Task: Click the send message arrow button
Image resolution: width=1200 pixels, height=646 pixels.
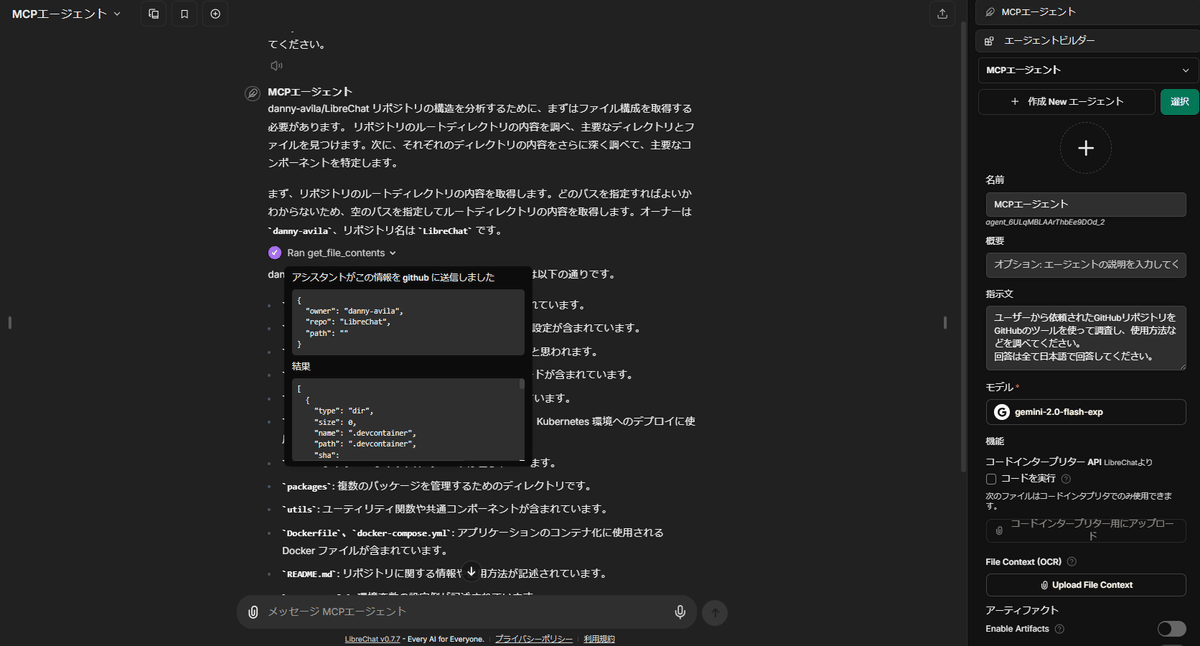Action: click(x=714, y=612)
